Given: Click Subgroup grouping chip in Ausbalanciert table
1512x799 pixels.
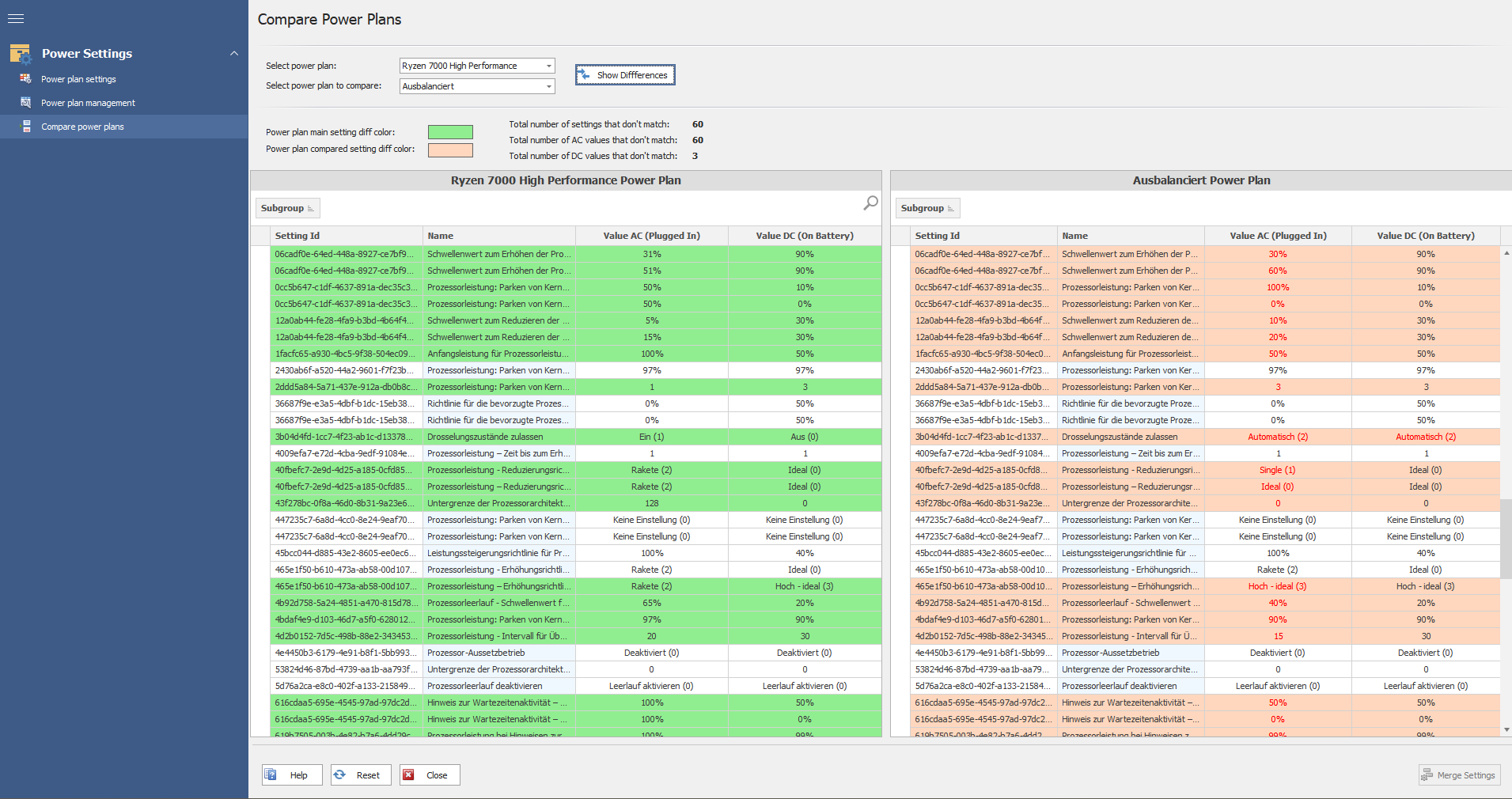Looking at the screenshot, I should (x=928, y=208).
